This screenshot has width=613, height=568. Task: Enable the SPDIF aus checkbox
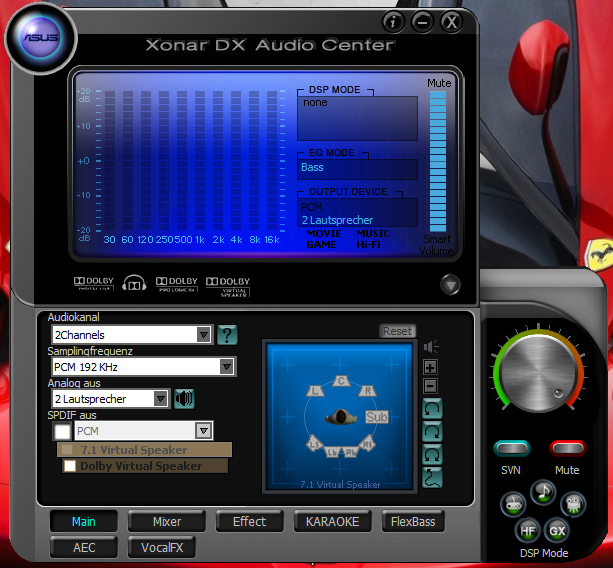click(63, 431)
